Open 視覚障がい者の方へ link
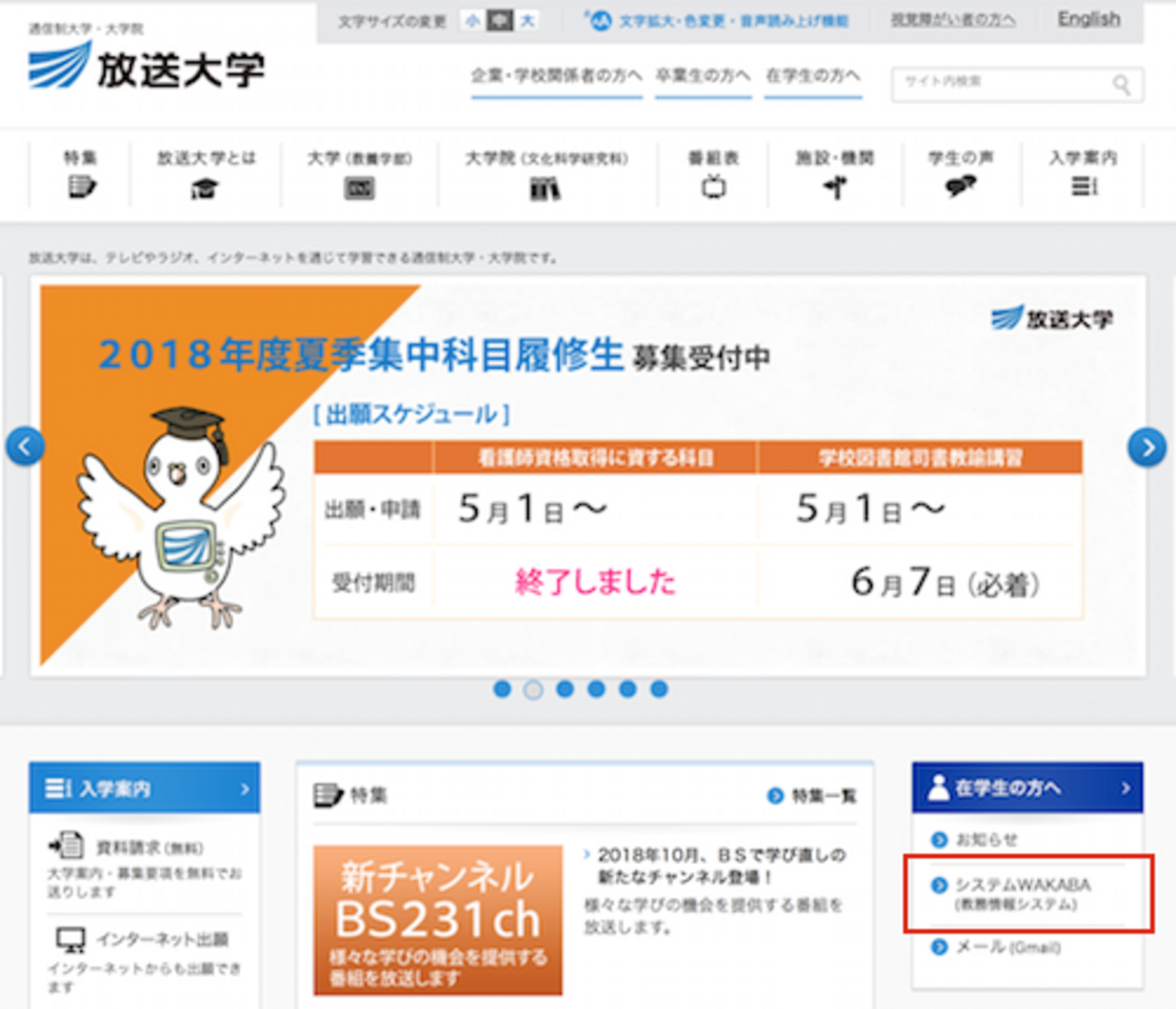 953,20
